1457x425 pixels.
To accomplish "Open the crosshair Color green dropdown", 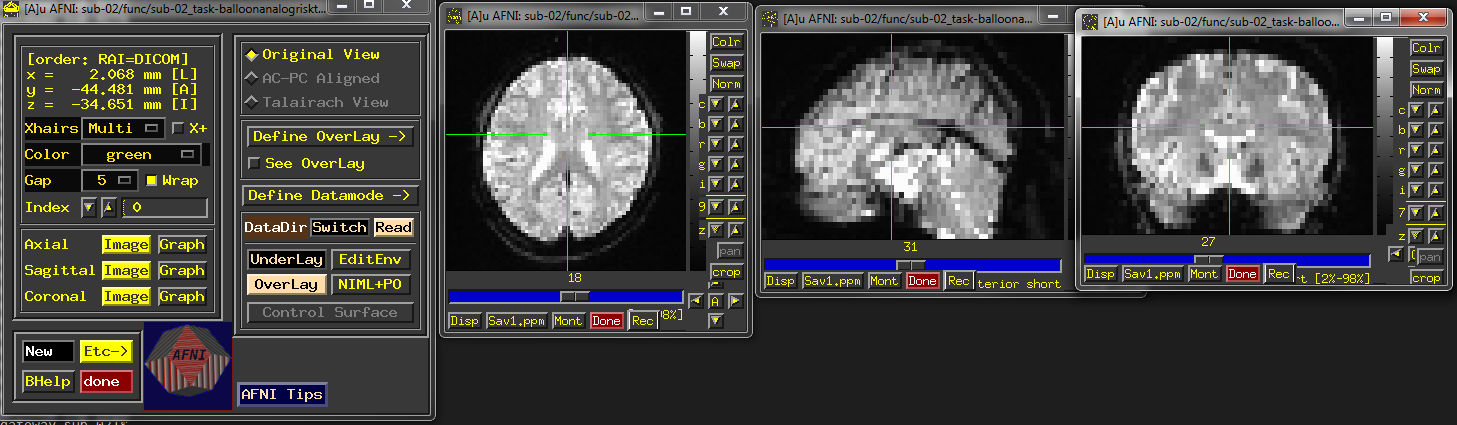I will [x=140, y=155].
